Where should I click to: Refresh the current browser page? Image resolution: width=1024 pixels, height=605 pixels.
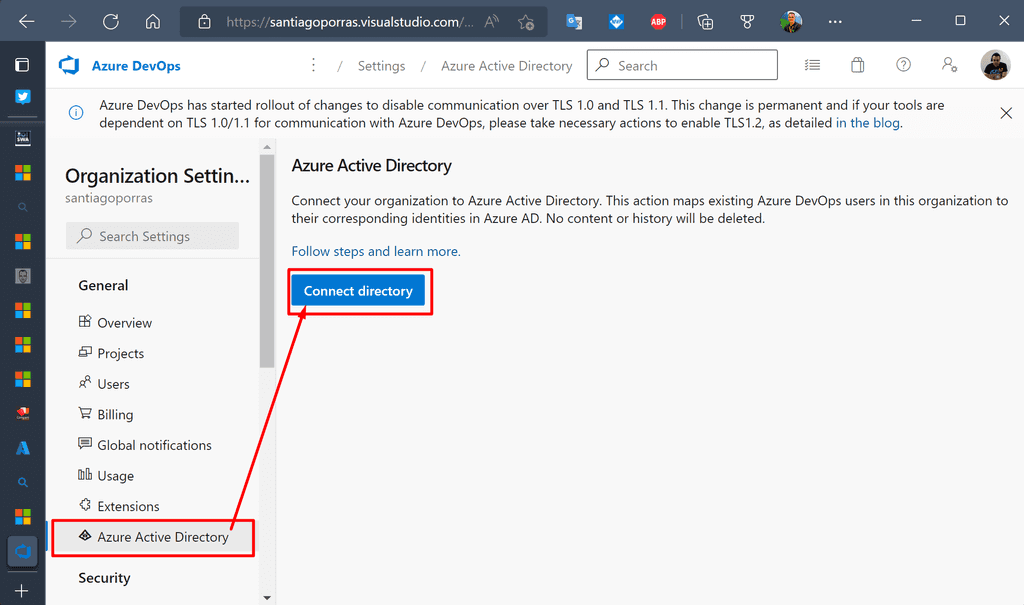(x=111, y=22)
